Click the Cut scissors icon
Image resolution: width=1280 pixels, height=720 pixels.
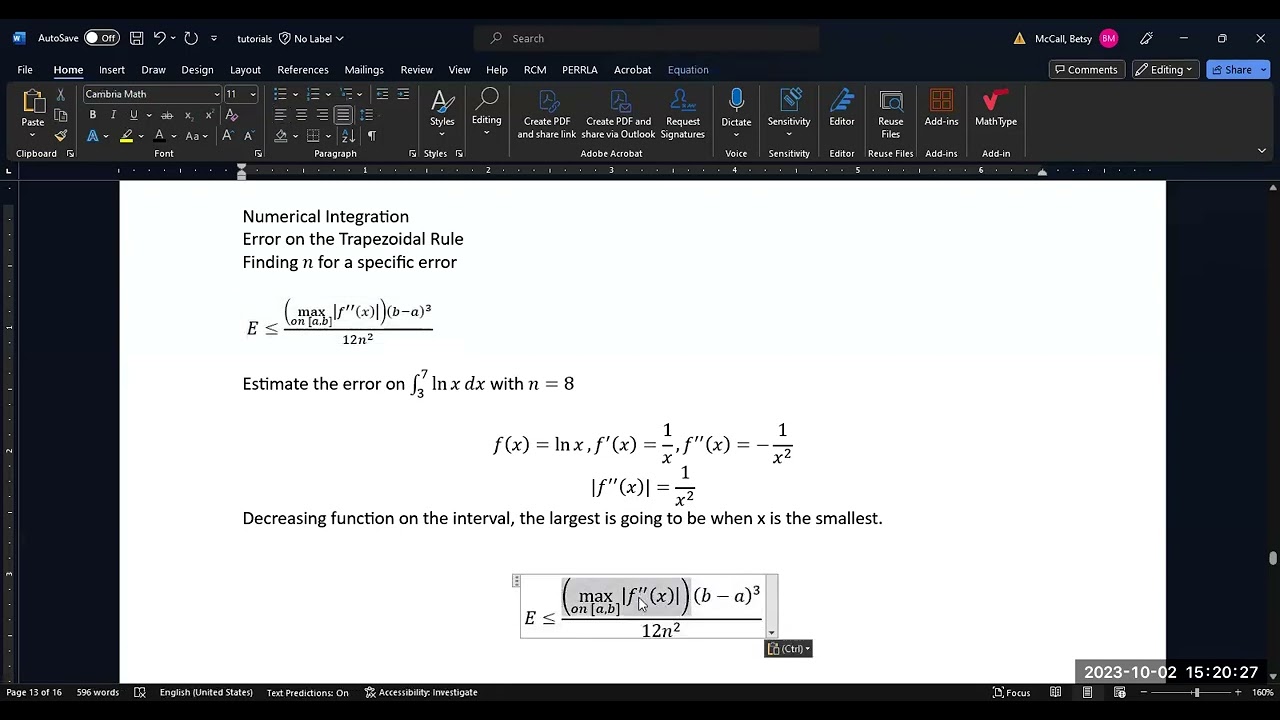60,95
